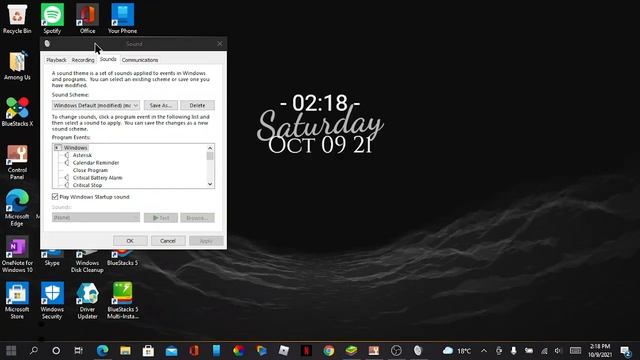Confirm with the OK button
This screenshot has height=360, width=640.
pyautogui.click(x=130, y=241)
